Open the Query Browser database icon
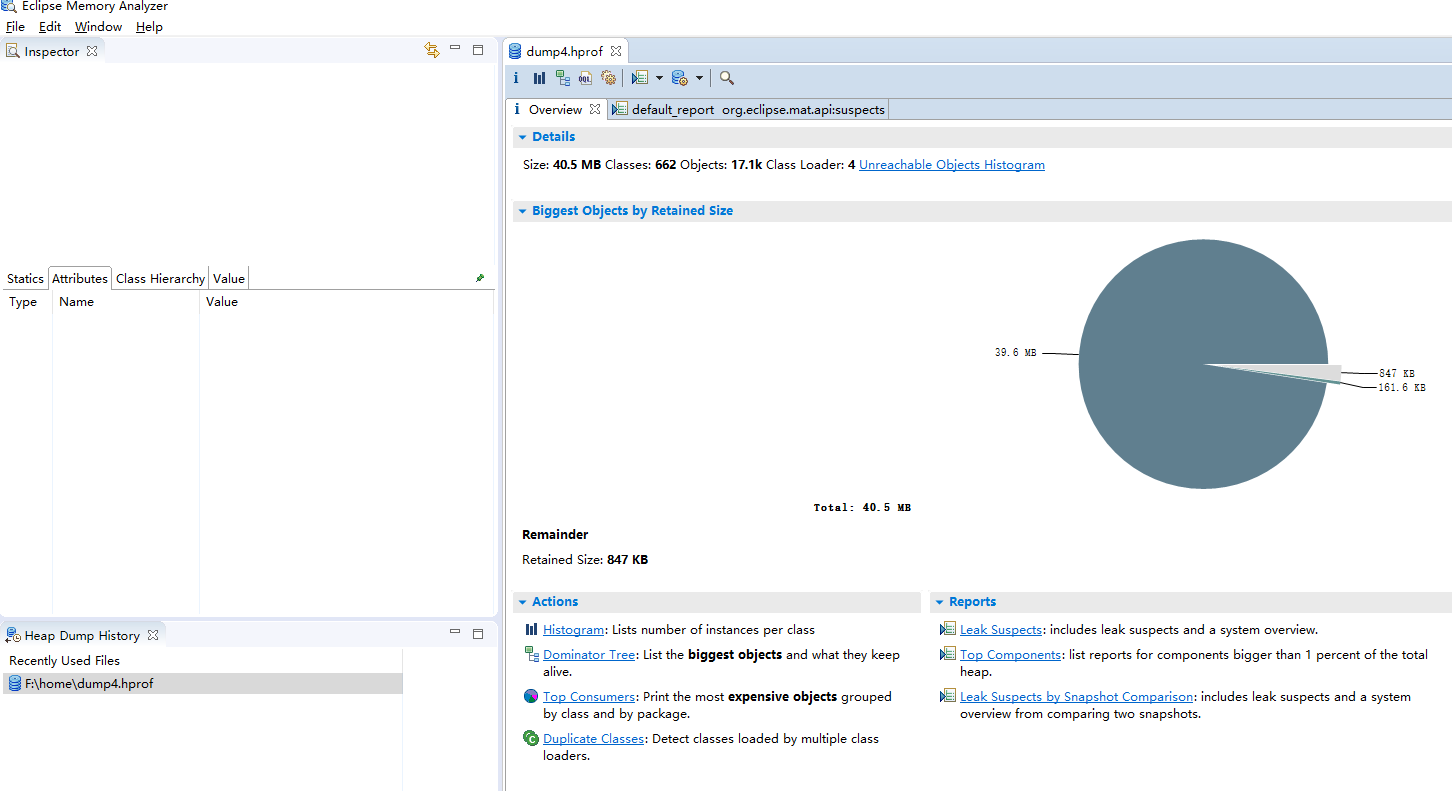The height and width of the screenshot is (791, 1452). [x=679, y=78]
